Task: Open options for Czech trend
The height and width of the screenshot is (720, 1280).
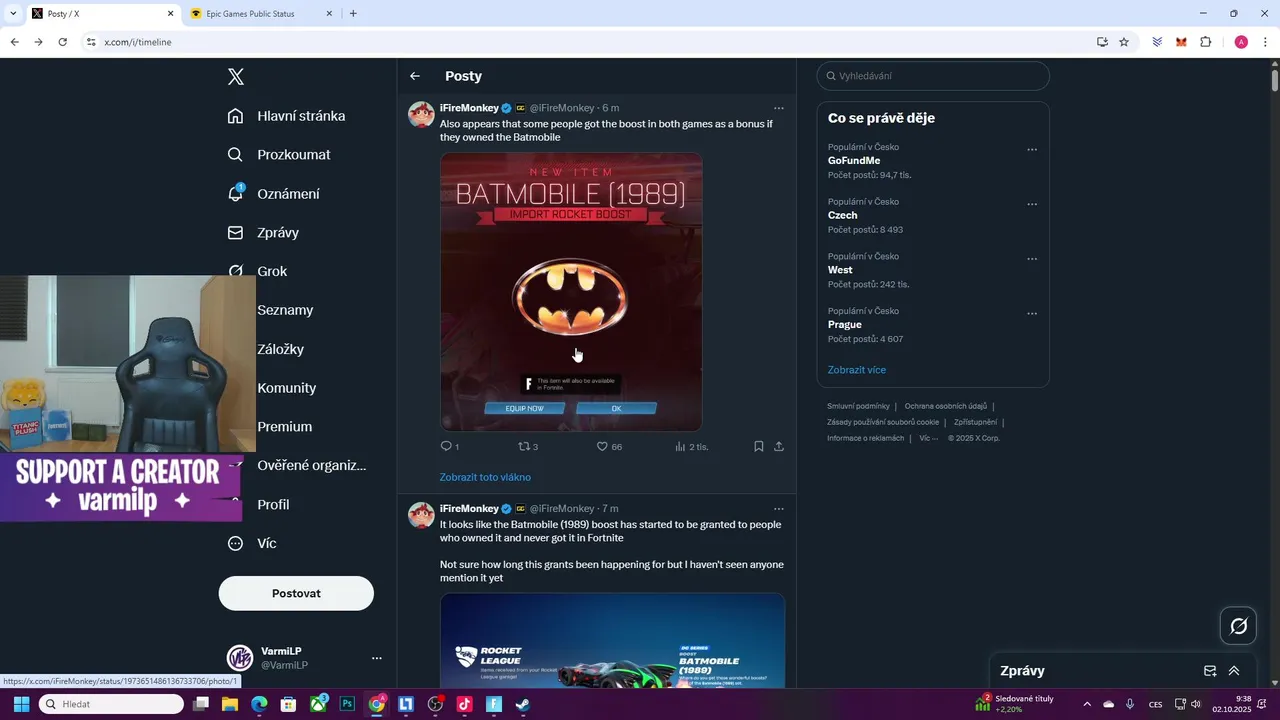Action: point(1032,204)
